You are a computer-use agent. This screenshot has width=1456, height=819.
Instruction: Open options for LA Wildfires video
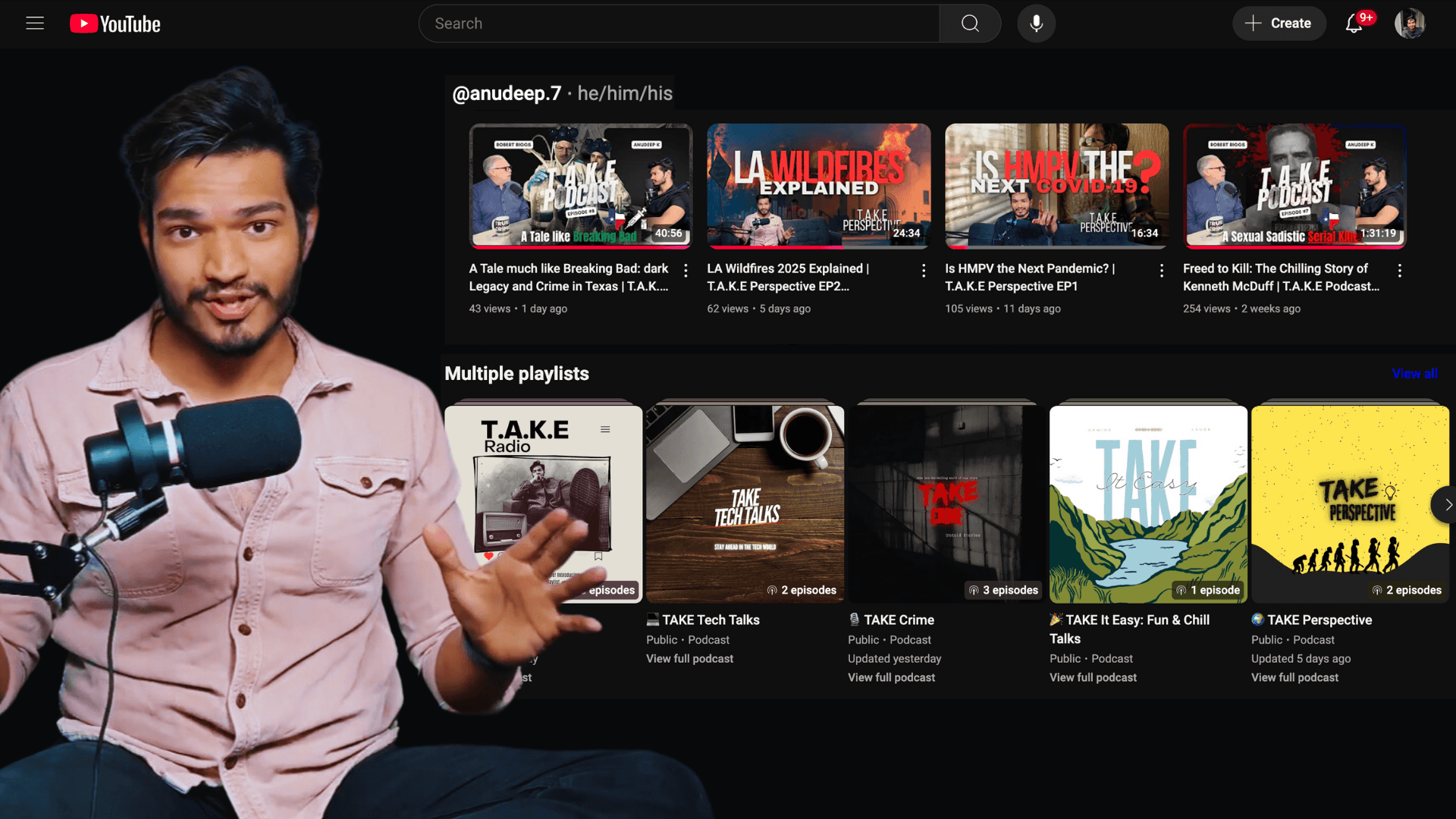(924, 271)
